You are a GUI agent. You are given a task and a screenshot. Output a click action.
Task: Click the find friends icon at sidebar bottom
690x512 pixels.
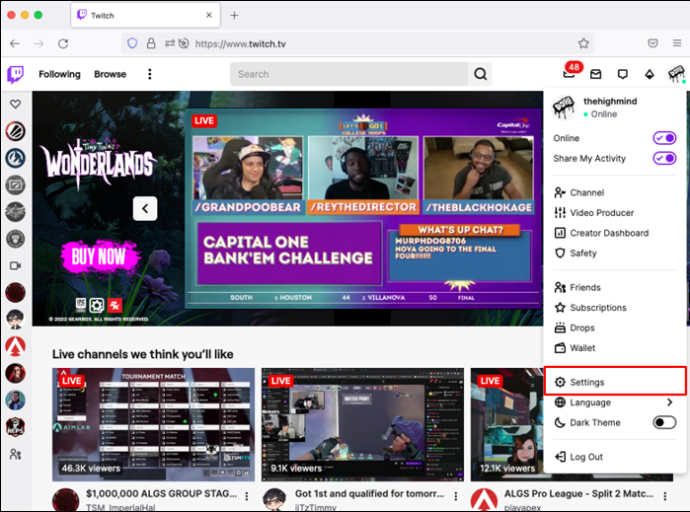click(15, 454)
